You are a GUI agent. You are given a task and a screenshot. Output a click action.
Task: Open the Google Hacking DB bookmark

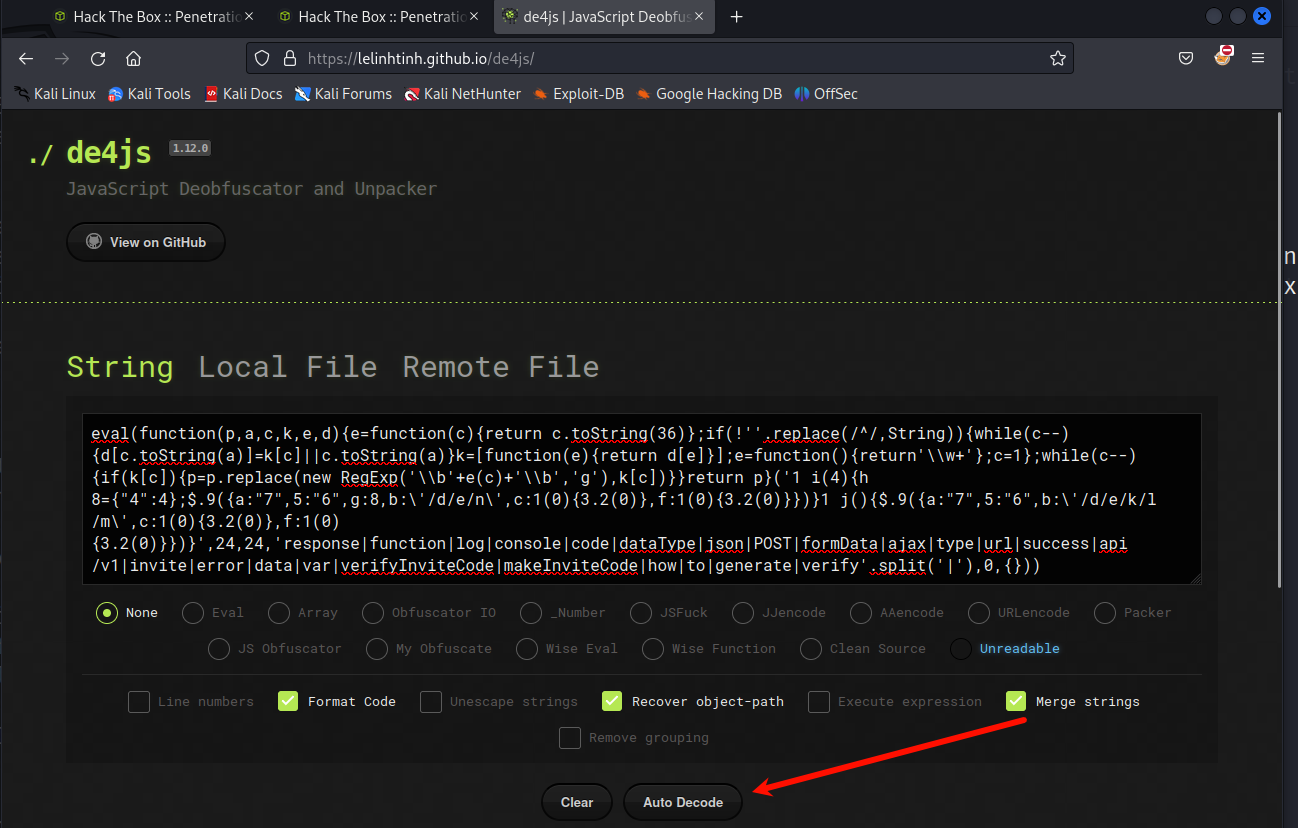709,94
